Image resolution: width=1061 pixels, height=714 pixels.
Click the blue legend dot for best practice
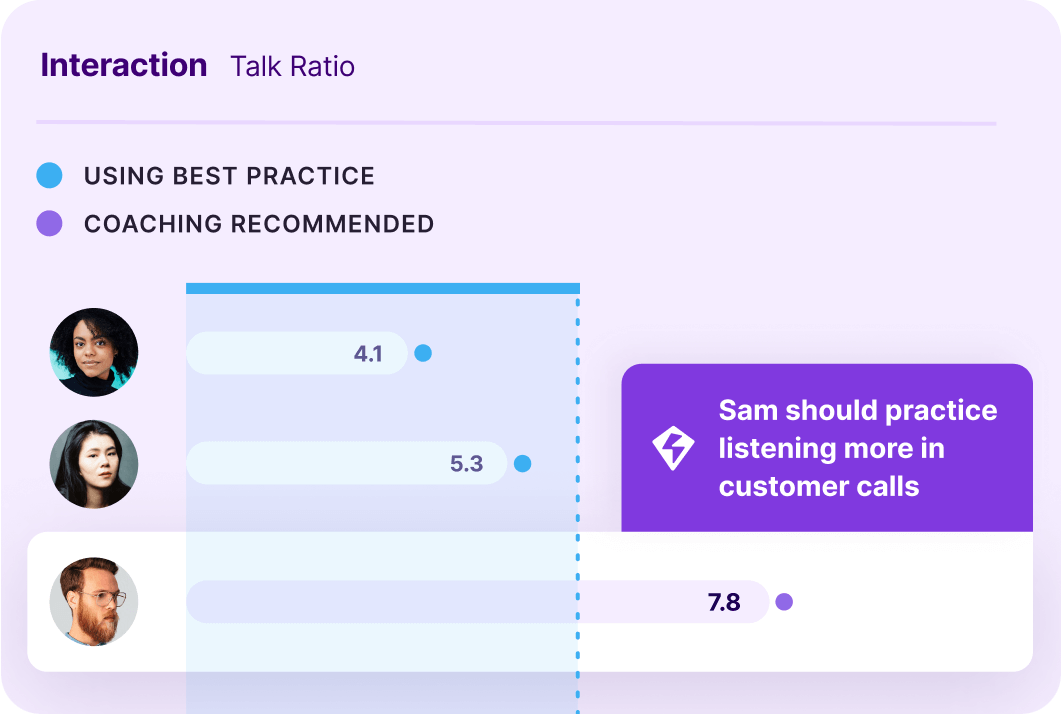[x=49, y=176]
